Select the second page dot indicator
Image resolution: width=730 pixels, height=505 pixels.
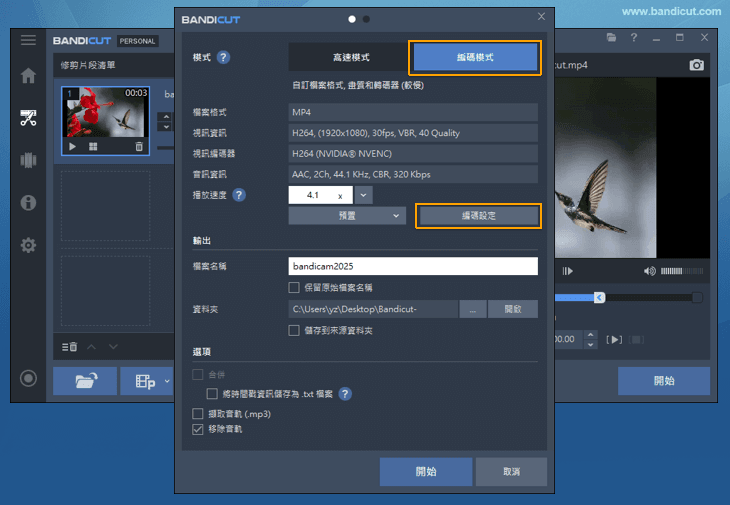(366, 19)
